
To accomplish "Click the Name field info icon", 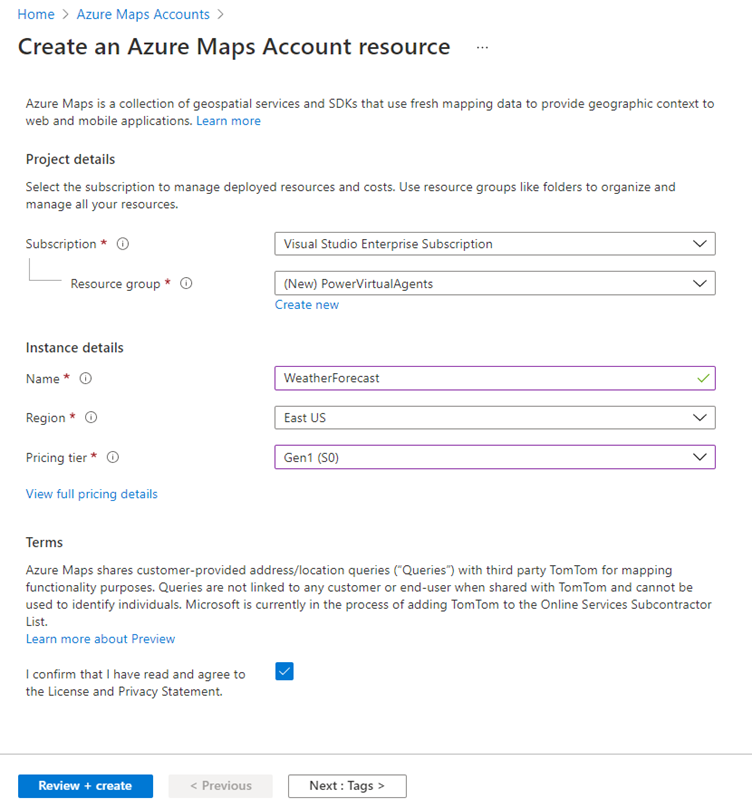I will tap(86, 378).
